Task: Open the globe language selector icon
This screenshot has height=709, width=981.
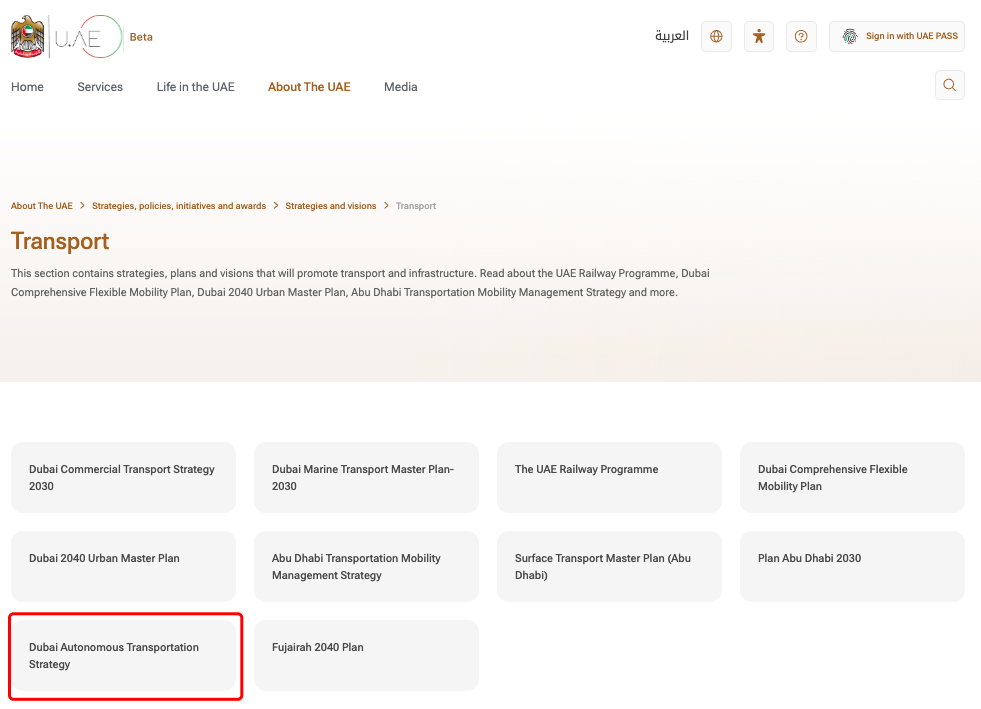Action: (x=716, y=36)
